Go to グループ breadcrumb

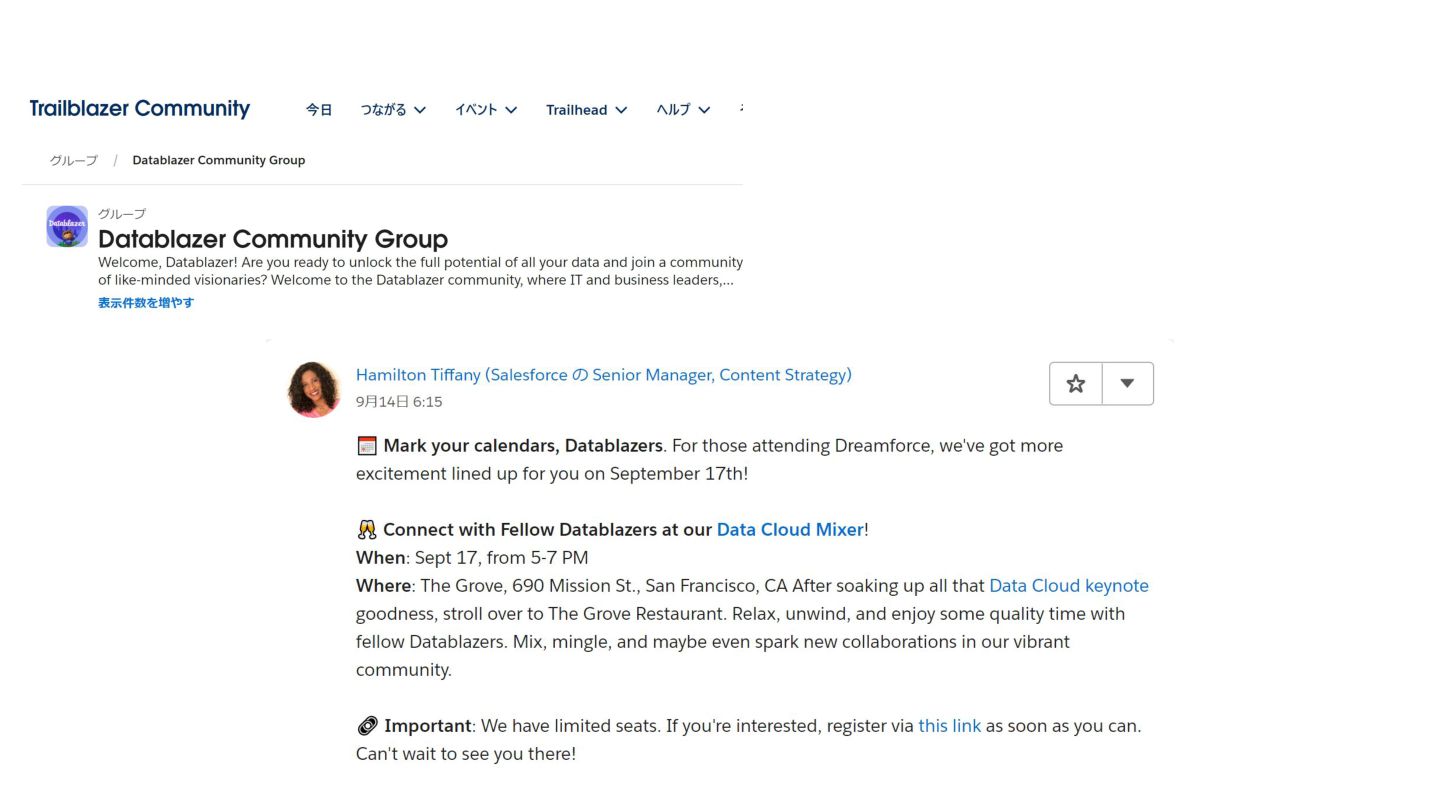tap(74, 160)
